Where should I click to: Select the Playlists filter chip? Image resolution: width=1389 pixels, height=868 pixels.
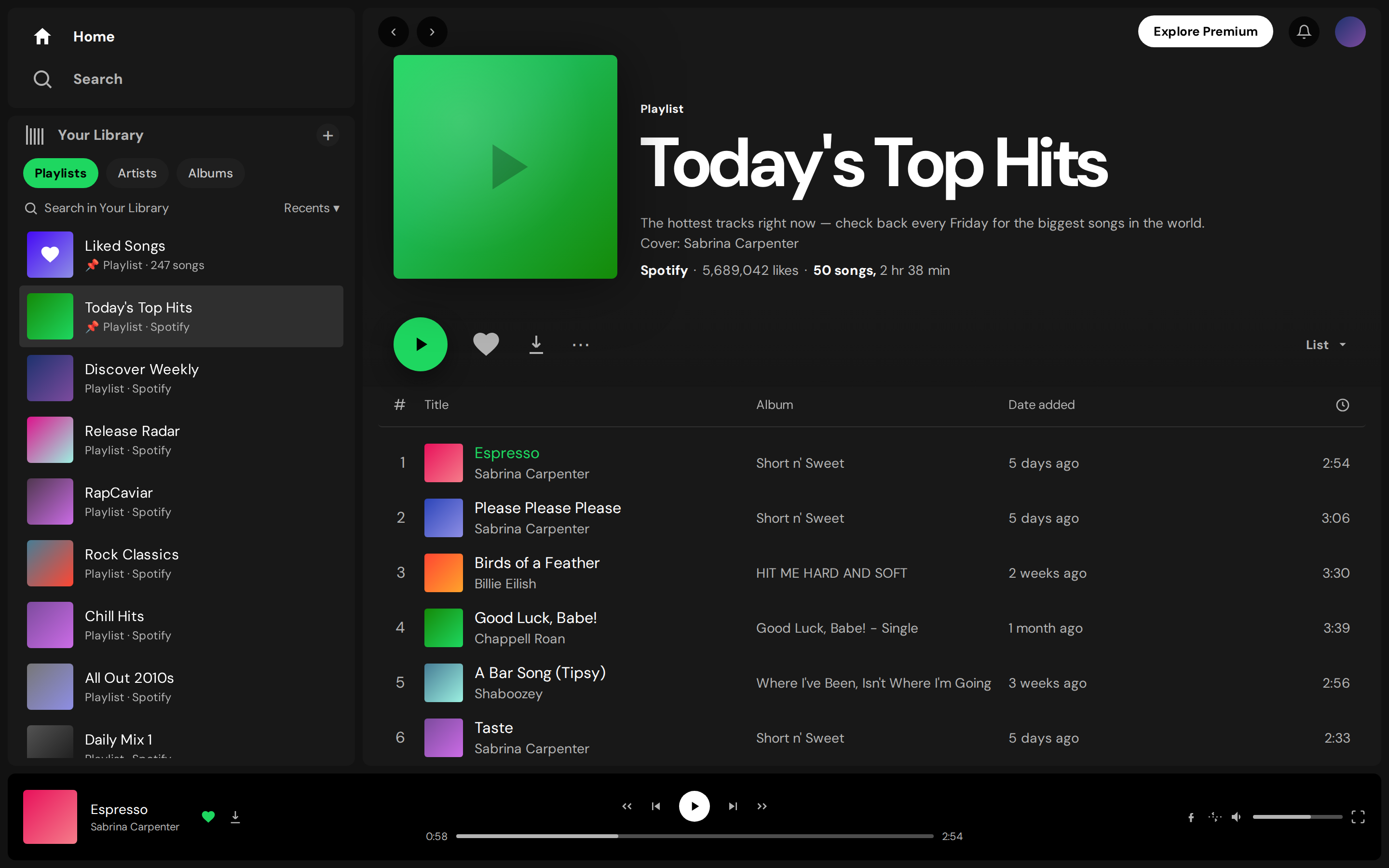coord(60,173)
